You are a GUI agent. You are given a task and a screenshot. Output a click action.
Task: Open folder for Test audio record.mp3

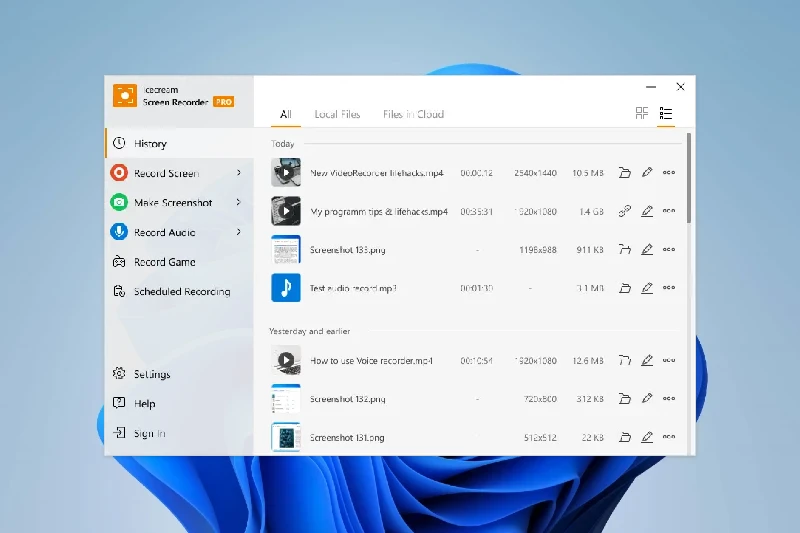click(625, 288)
